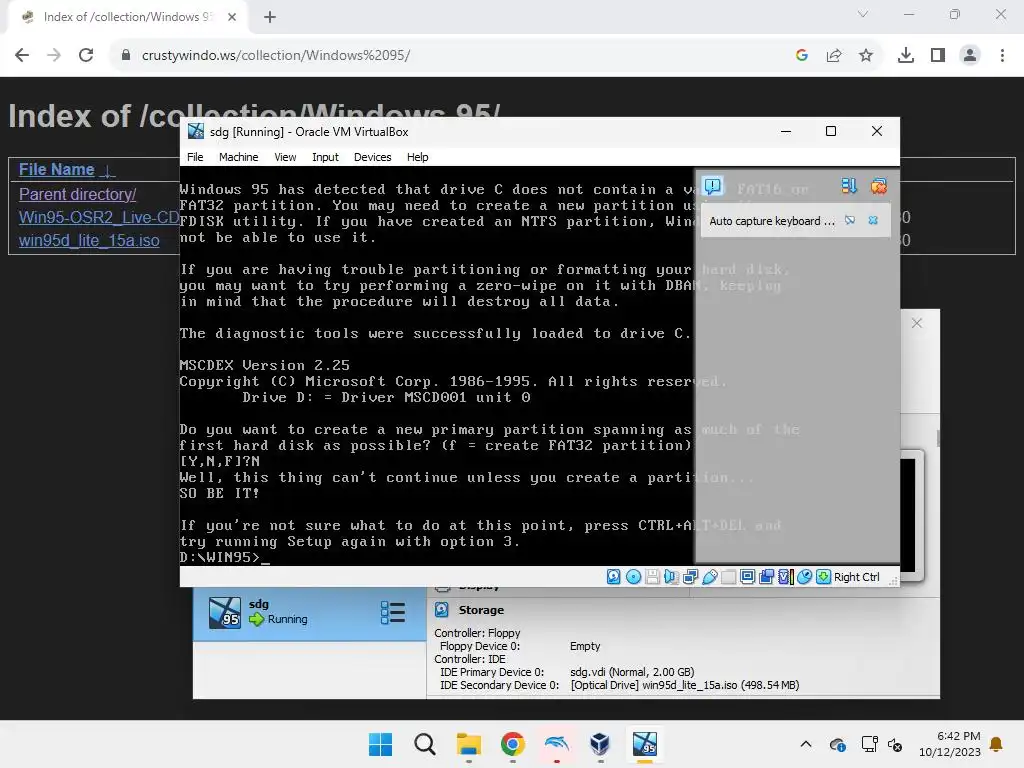Image resolution: width=1024 pixels, height=768 pixels.
Task: Open the Input menu in VM window
Action: [325, 157]
